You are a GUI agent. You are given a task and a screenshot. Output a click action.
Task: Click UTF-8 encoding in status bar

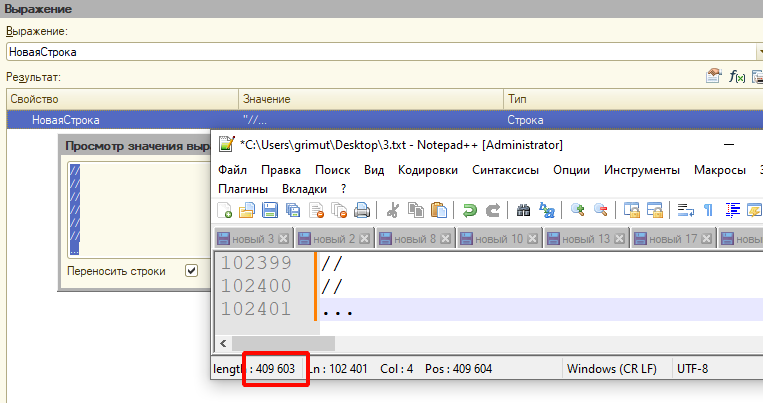point(692,369)
